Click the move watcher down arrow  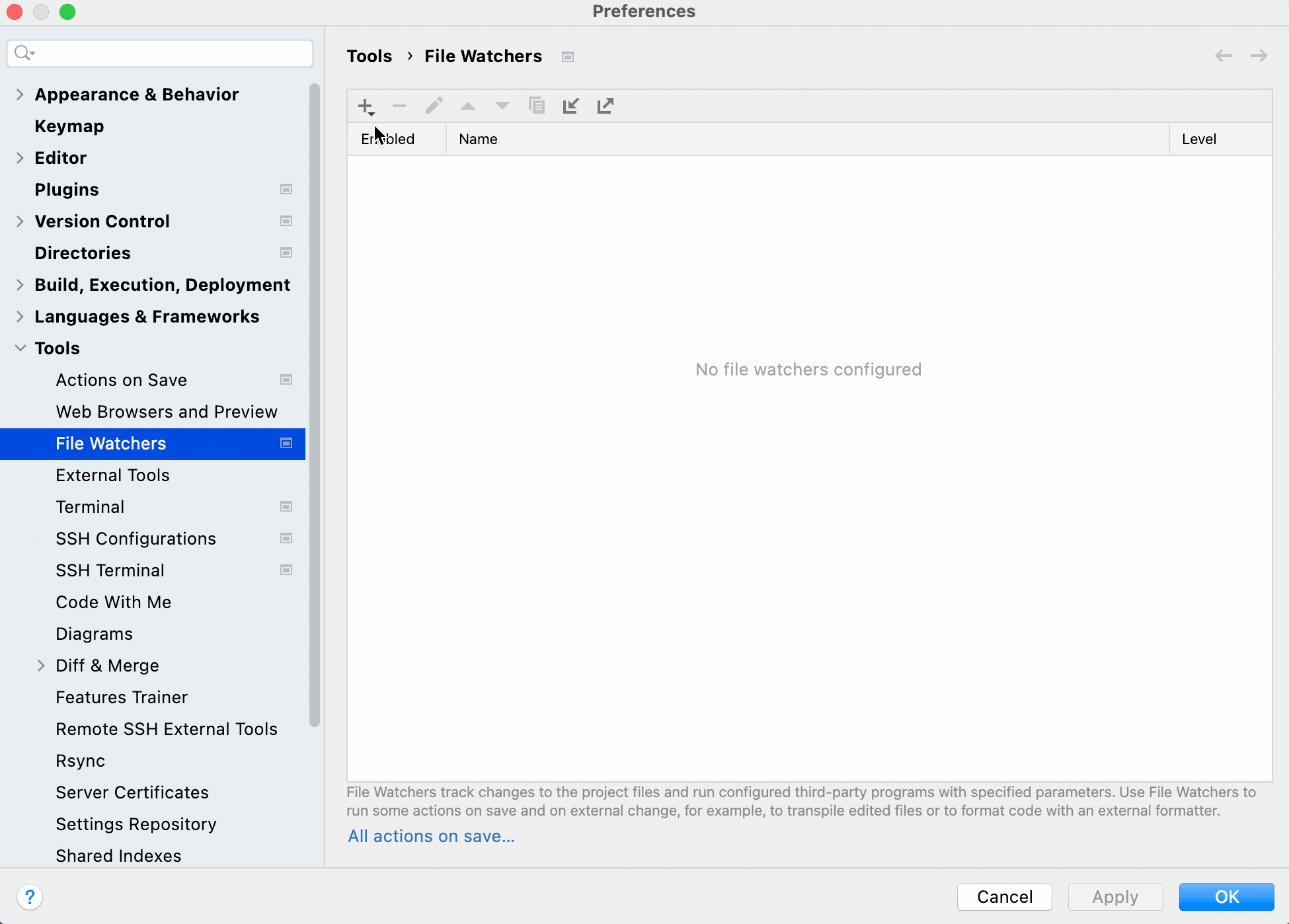pyautogui.click(x=502, y=105)
